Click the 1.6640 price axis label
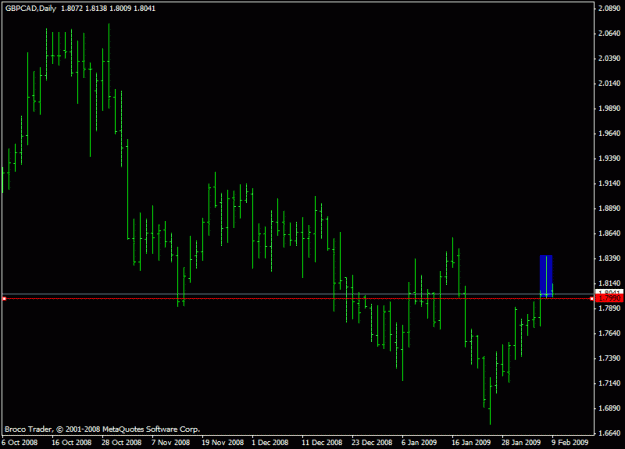625x449 pixels. click(609, 433)
